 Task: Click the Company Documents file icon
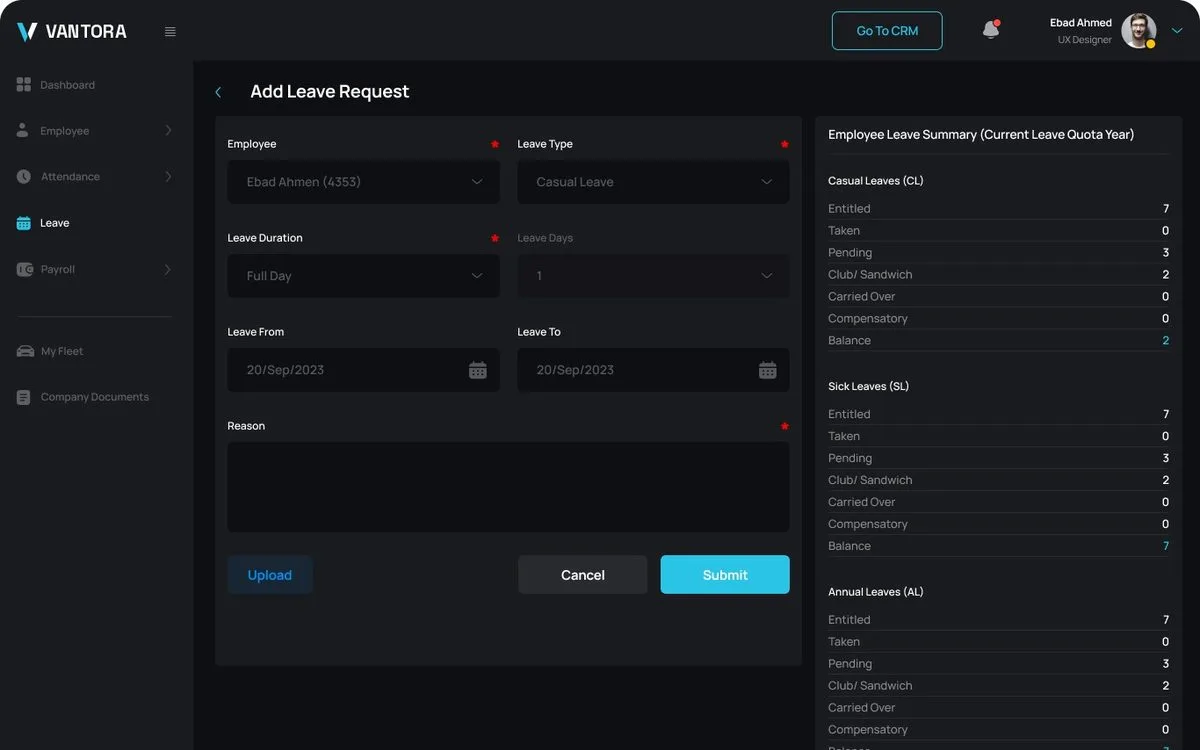coord(24,397)
